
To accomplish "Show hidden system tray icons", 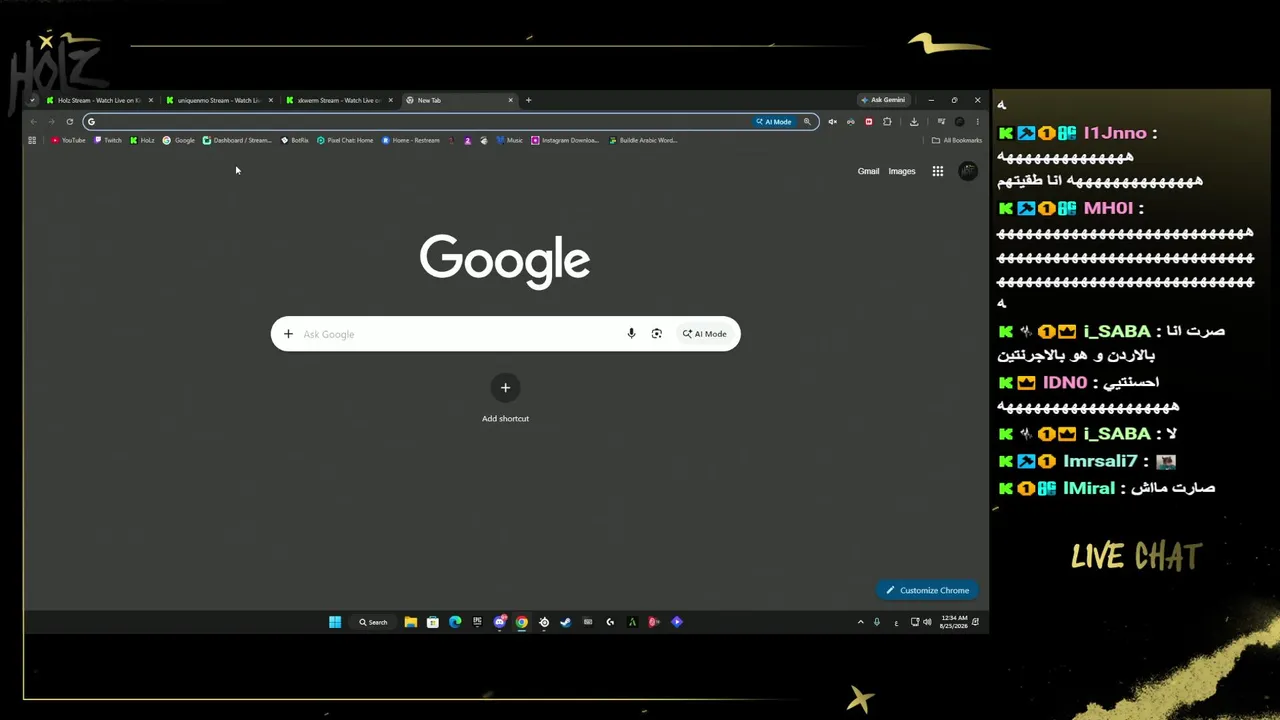I will [860, 622].
